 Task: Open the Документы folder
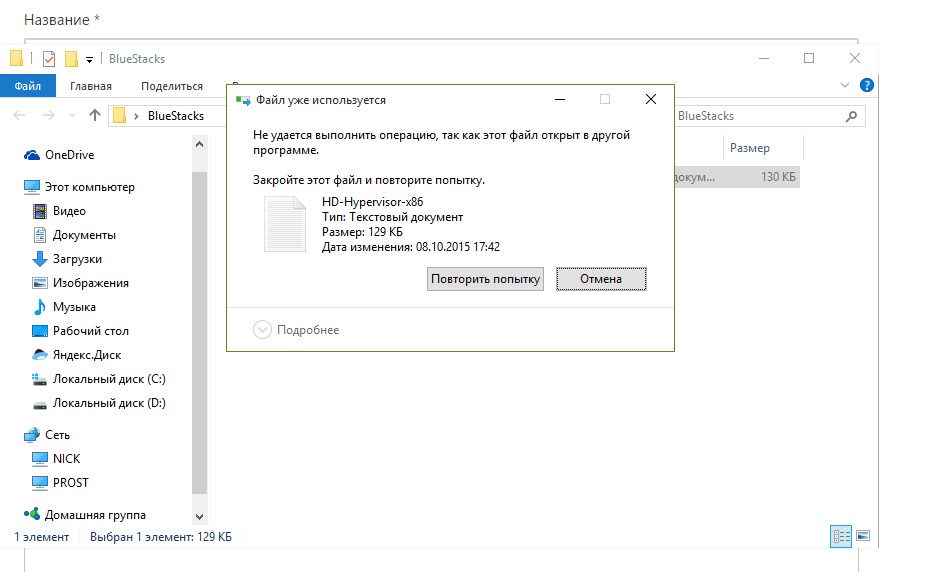tap(84, 235)
